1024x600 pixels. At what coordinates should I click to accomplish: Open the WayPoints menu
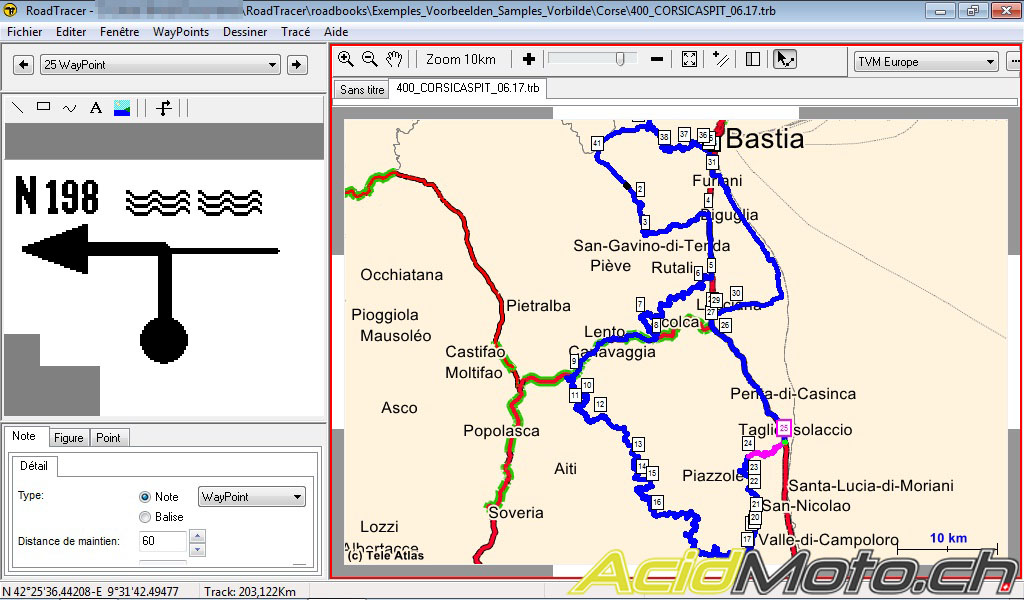tap(181, 32)
